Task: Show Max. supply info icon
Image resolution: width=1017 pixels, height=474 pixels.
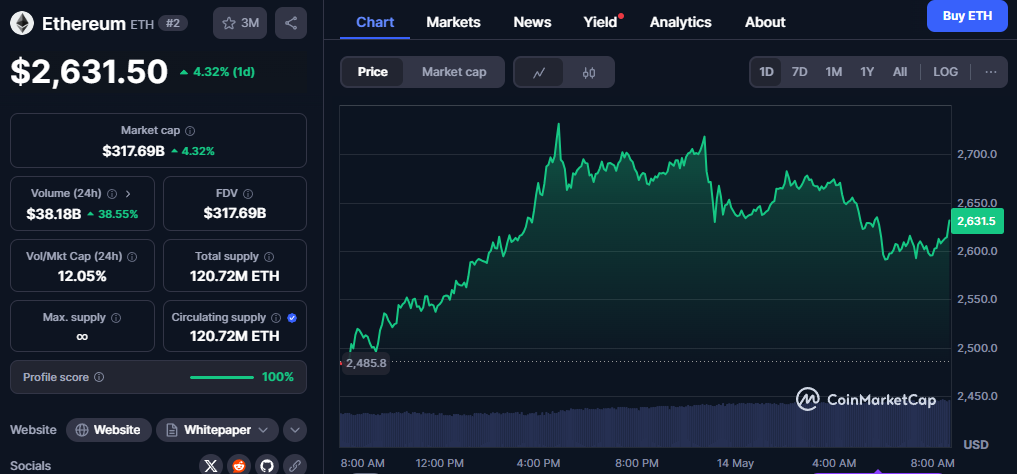Action: (x=116, y=318)
